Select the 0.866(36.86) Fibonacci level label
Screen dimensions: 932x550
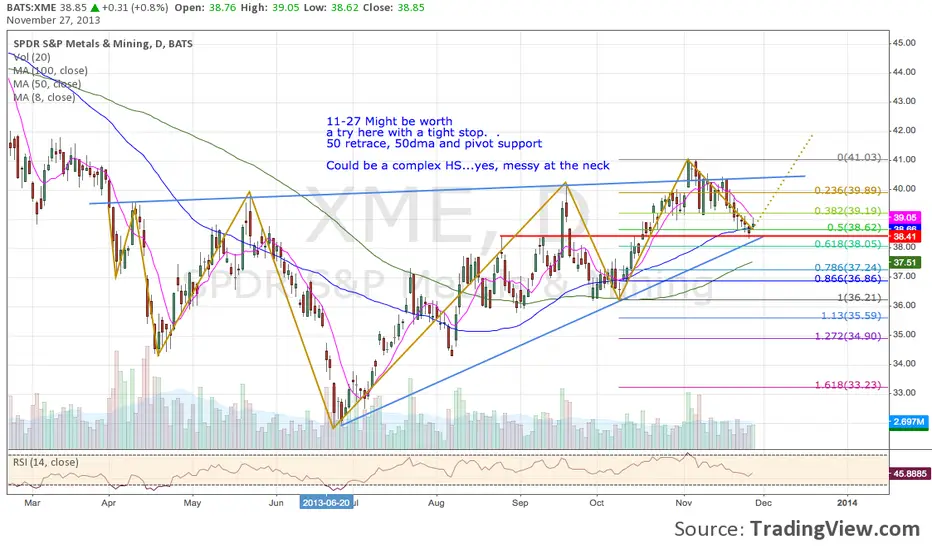coord(848,279)
